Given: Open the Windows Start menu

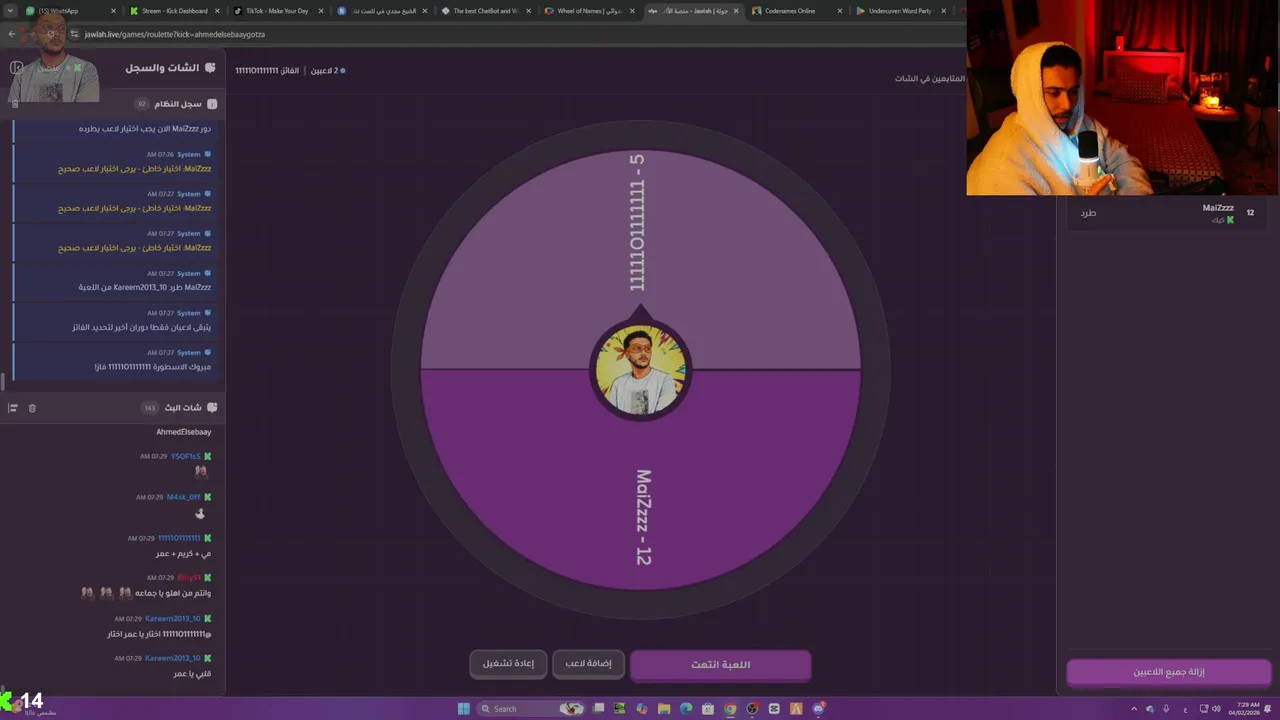Looking at the screenshot, I should click(x=464, y=708).
